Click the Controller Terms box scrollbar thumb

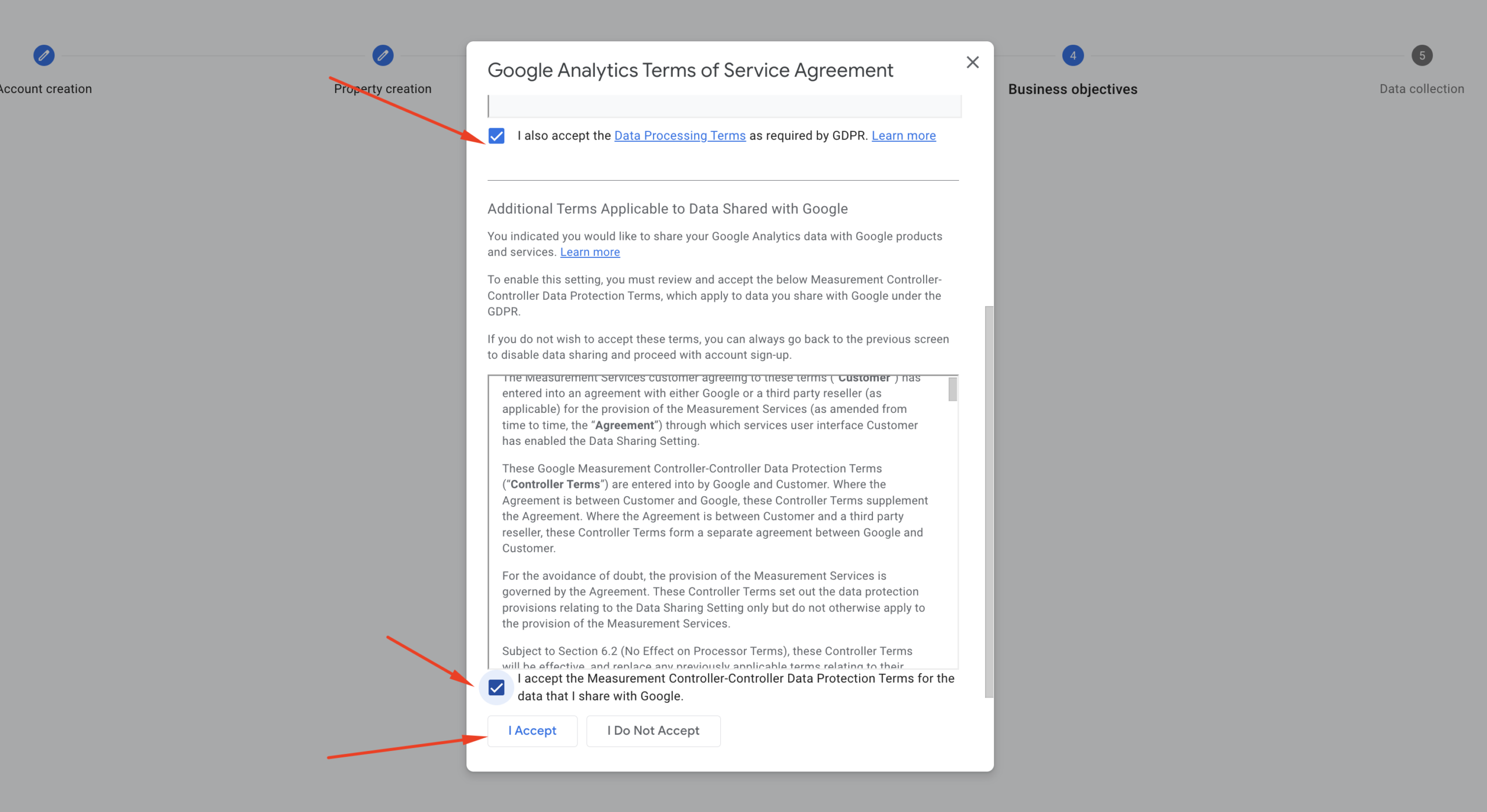[953, 389]
